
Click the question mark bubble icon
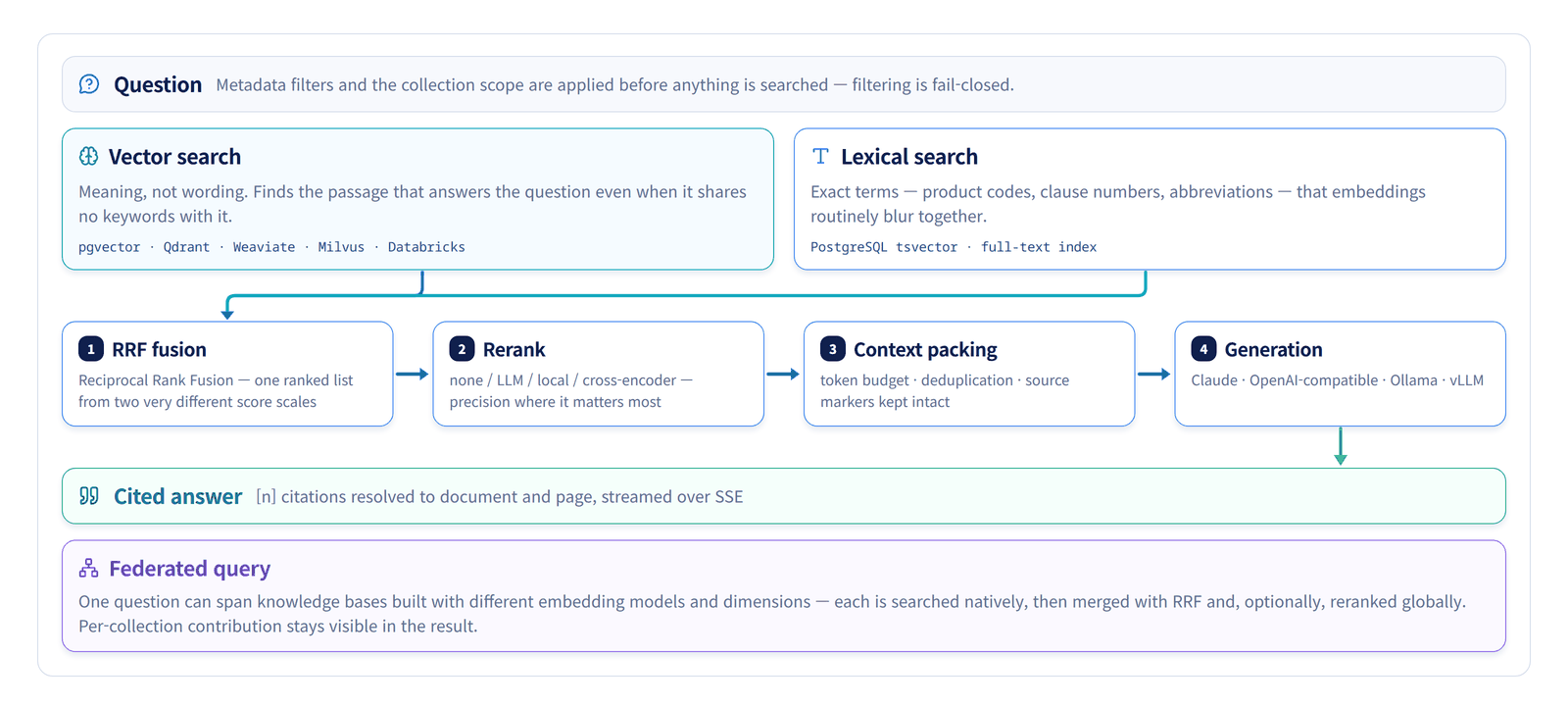click(89, 84)
